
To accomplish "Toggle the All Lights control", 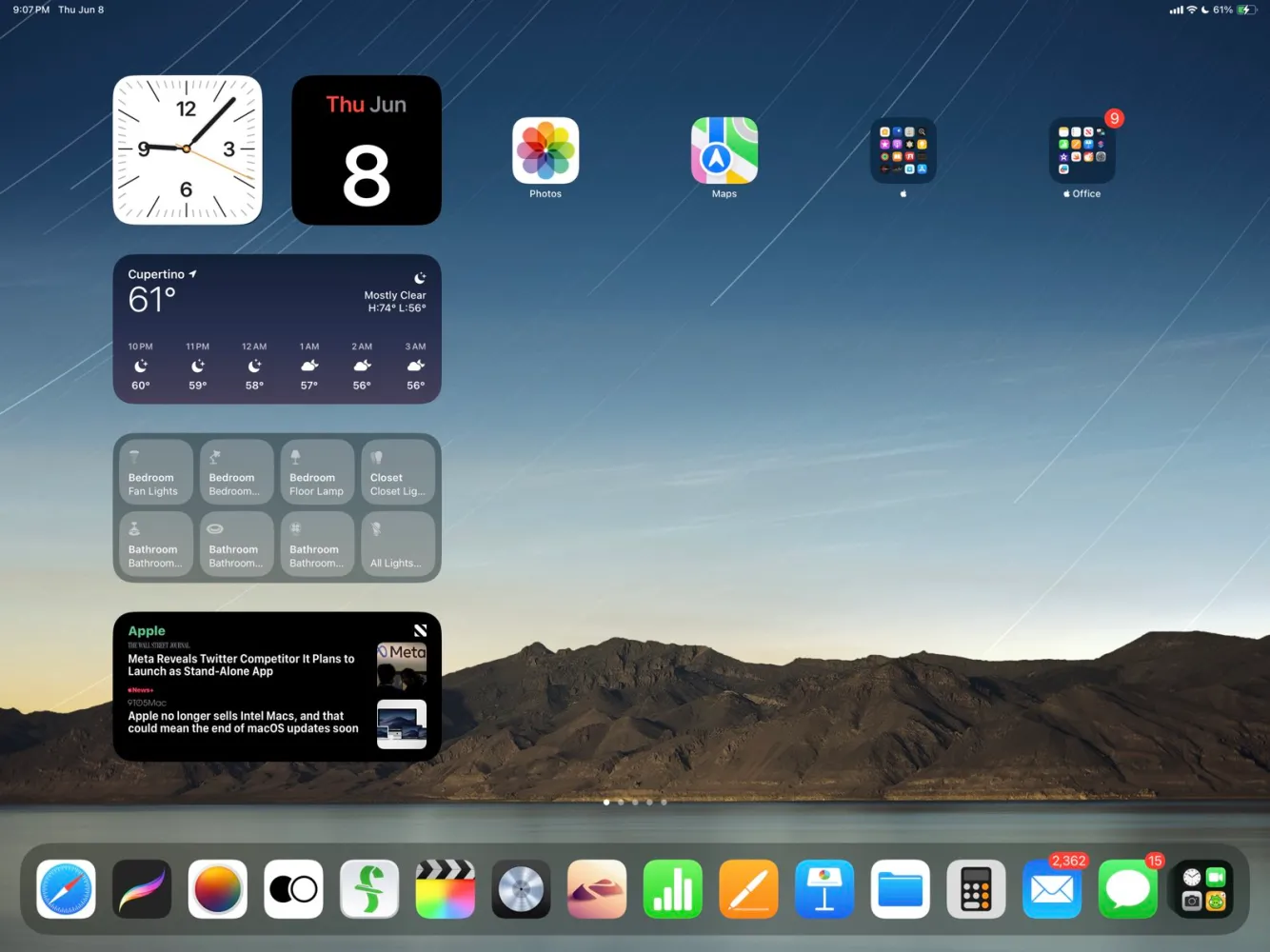I will 397,544.
